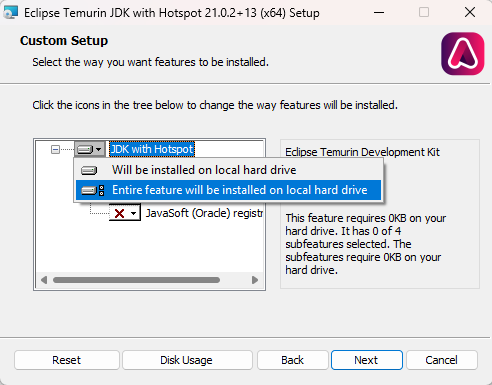Click the left arrow of tree scrollbar
This screenshot has width=492, height=385.
(x=44, y=280)
